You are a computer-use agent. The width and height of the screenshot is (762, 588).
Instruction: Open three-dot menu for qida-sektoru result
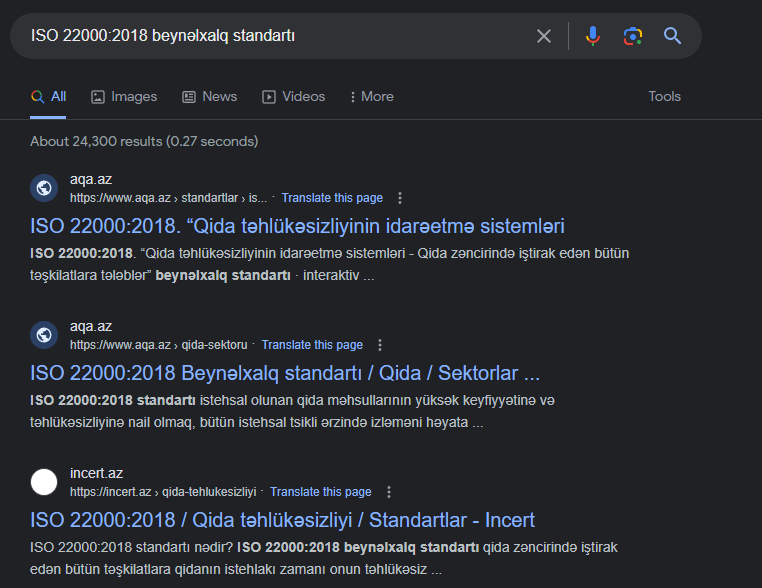pyautogui.click(x=380, y=345)
